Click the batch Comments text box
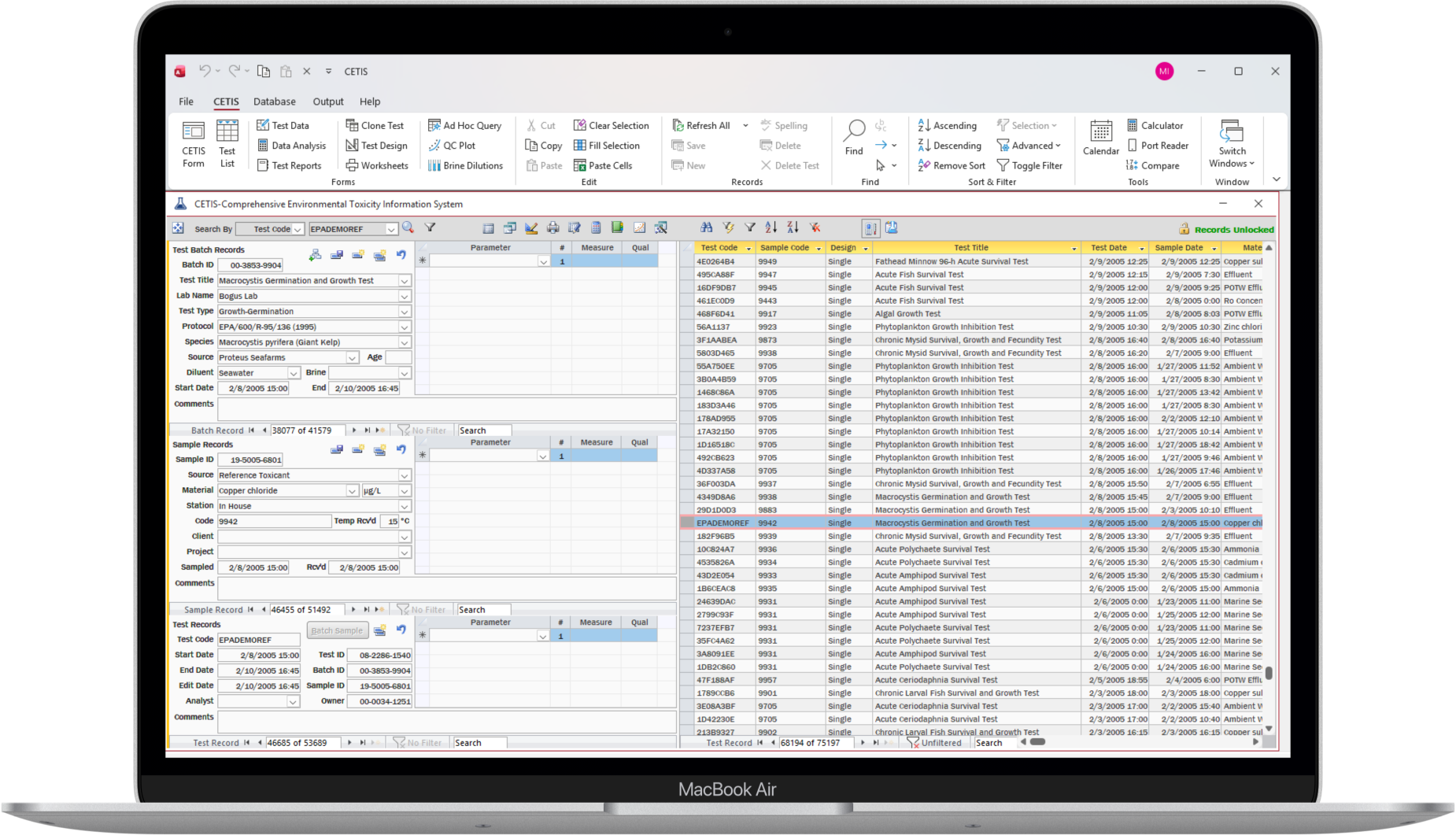Viewport: 1456px width, 835px height. point(446,409)
